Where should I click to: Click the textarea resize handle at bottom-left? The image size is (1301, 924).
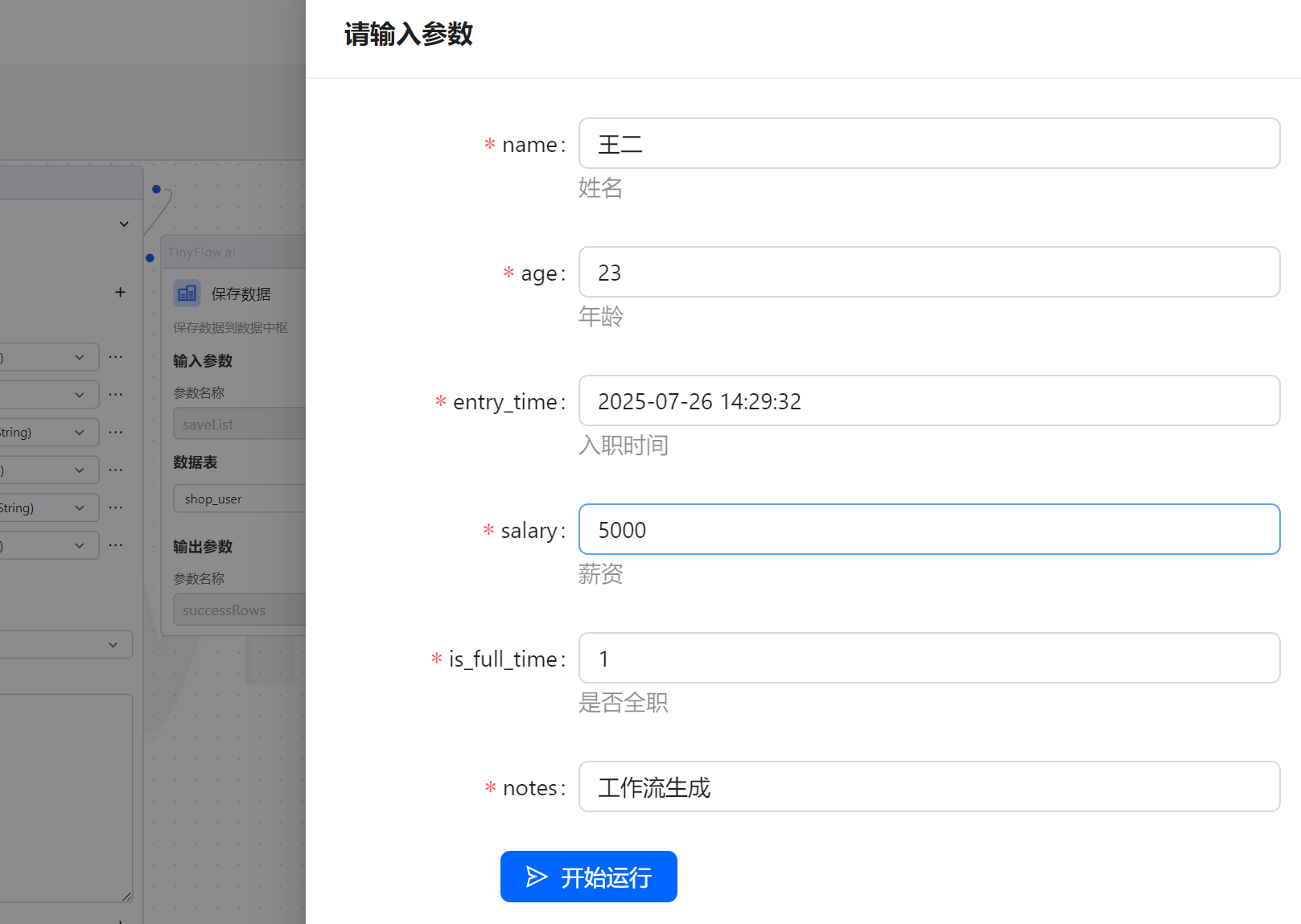[x=127, y=896]
